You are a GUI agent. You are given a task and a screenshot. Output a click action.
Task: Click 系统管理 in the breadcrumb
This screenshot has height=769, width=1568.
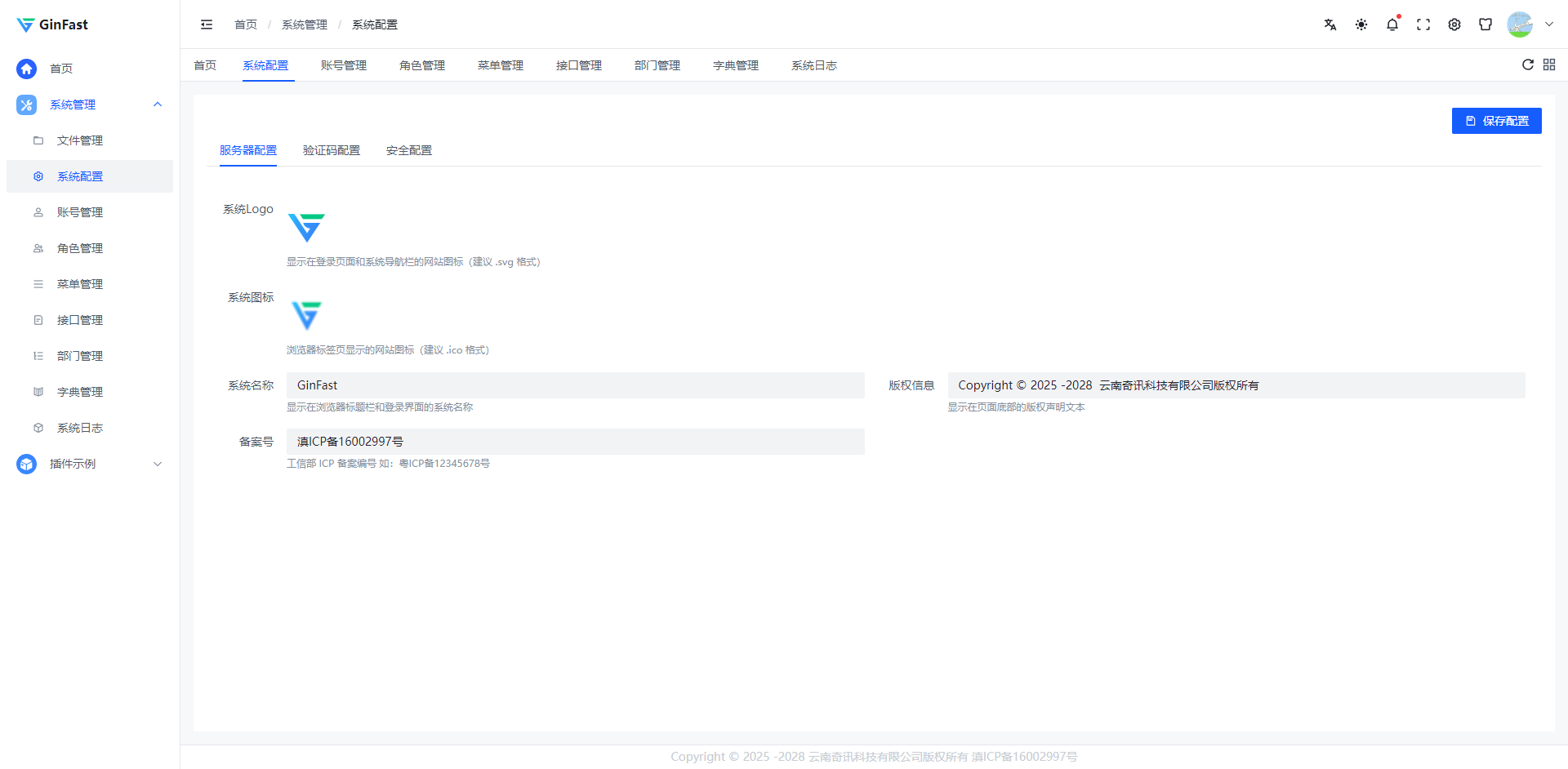(x=305, y=24)
